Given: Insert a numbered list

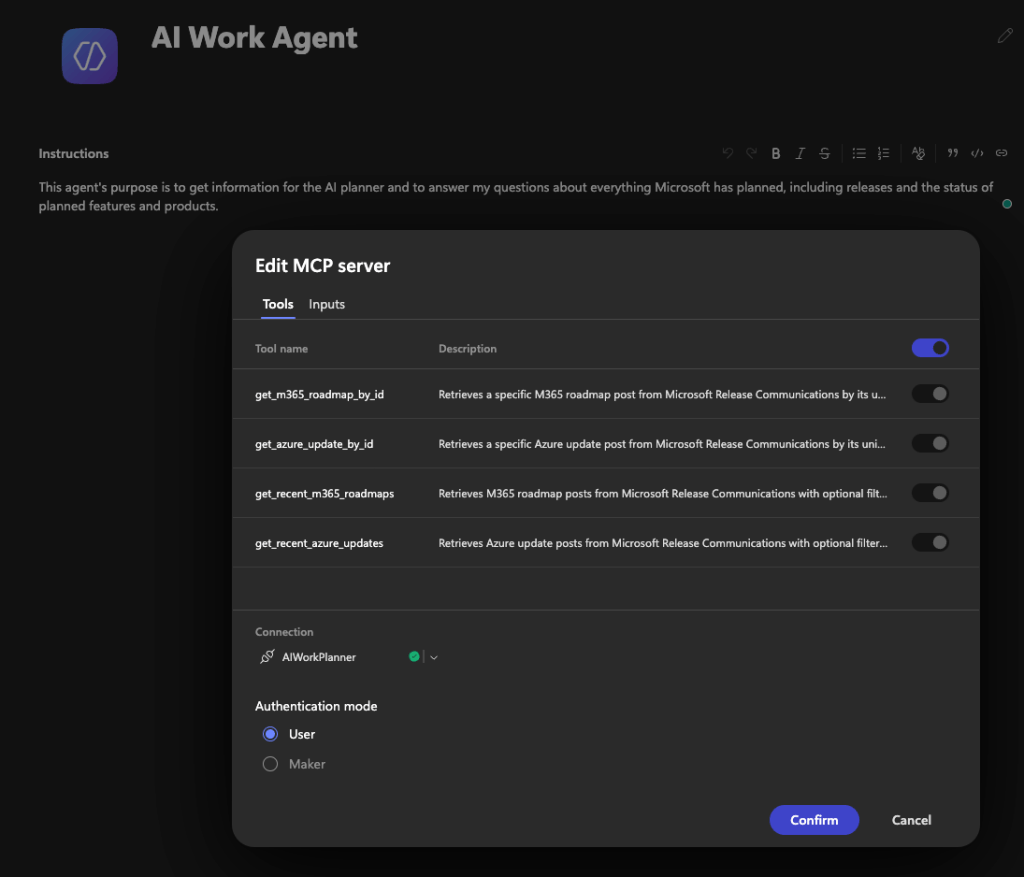Looking at the screenshot, I should (x=884, y=153).
